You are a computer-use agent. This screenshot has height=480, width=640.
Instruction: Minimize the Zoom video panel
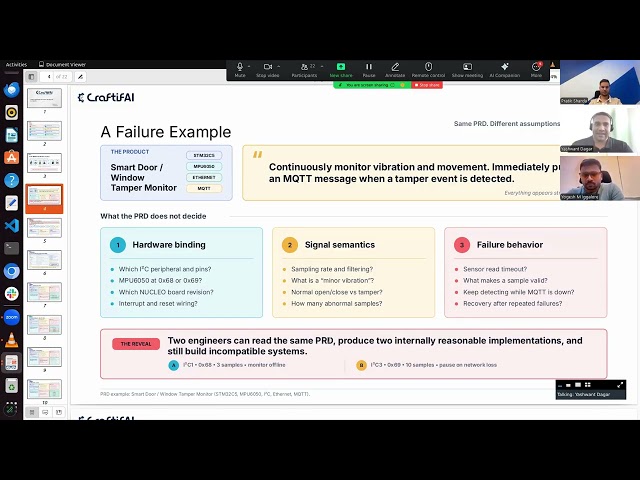(x=560, y=385)
